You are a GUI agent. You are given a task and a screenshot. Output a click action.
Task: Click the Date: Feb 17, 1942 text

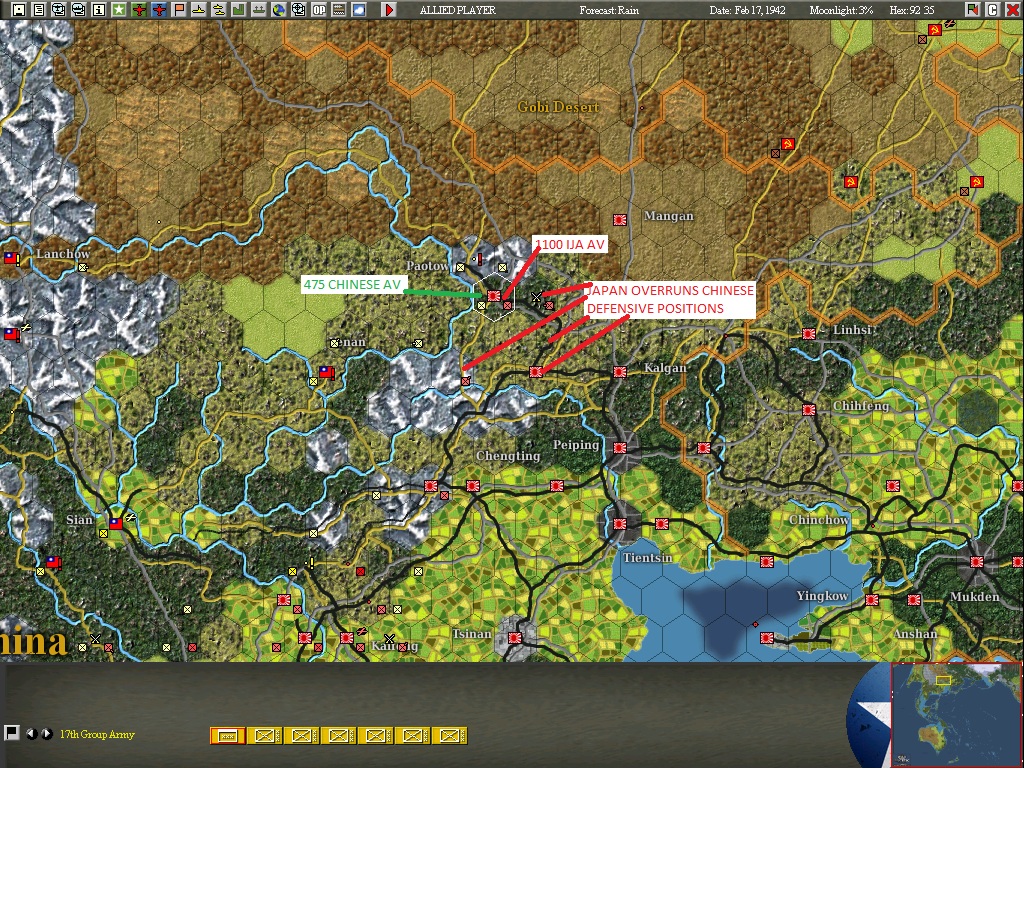pos(747,10)
